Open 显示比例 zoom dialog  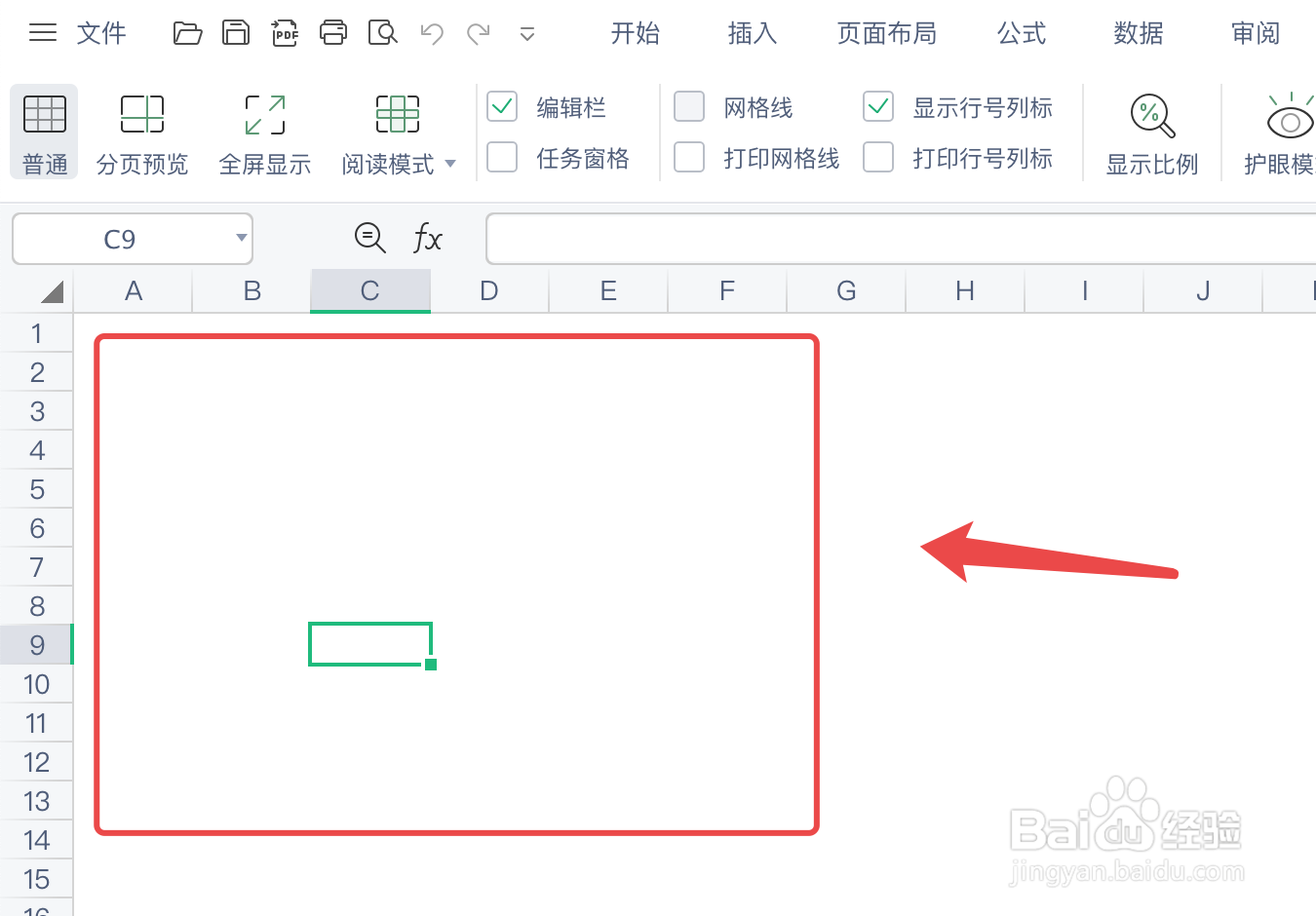click(x=1152, y=135)
